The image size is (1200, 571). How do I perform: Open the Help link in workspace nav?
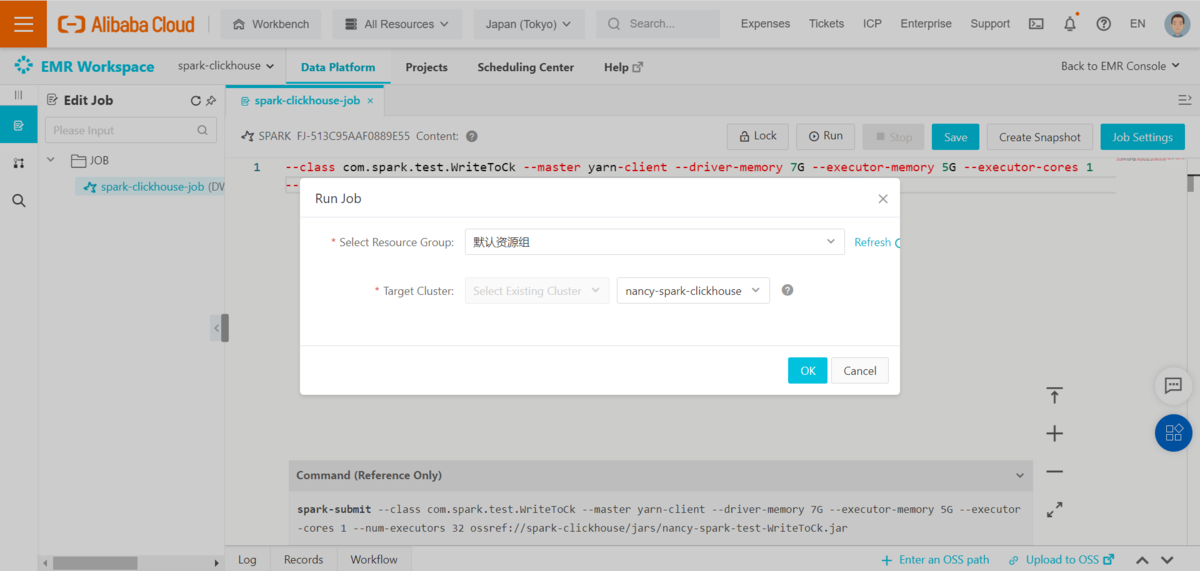coord(623,67)
